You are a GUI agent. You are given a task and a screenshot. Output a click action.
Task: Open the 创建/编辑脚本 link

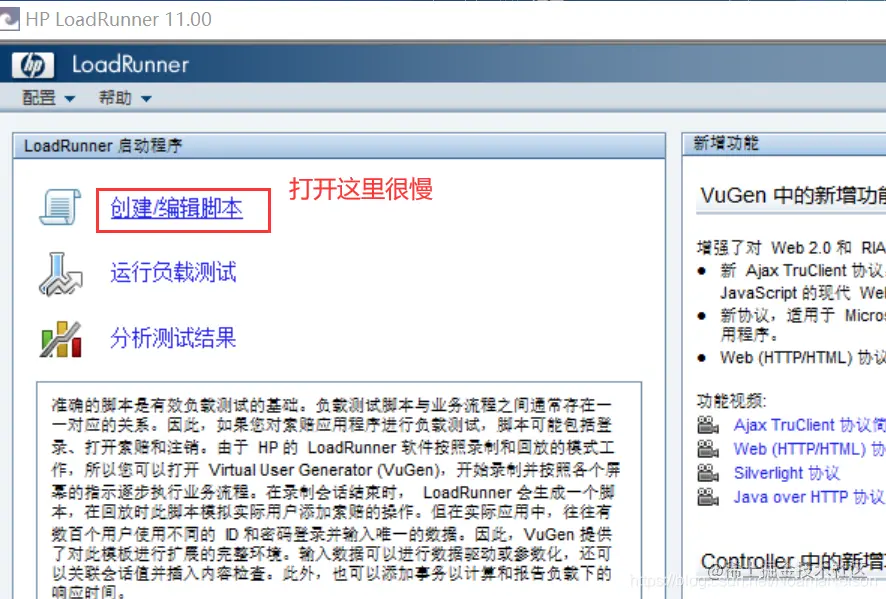point(177,209)
